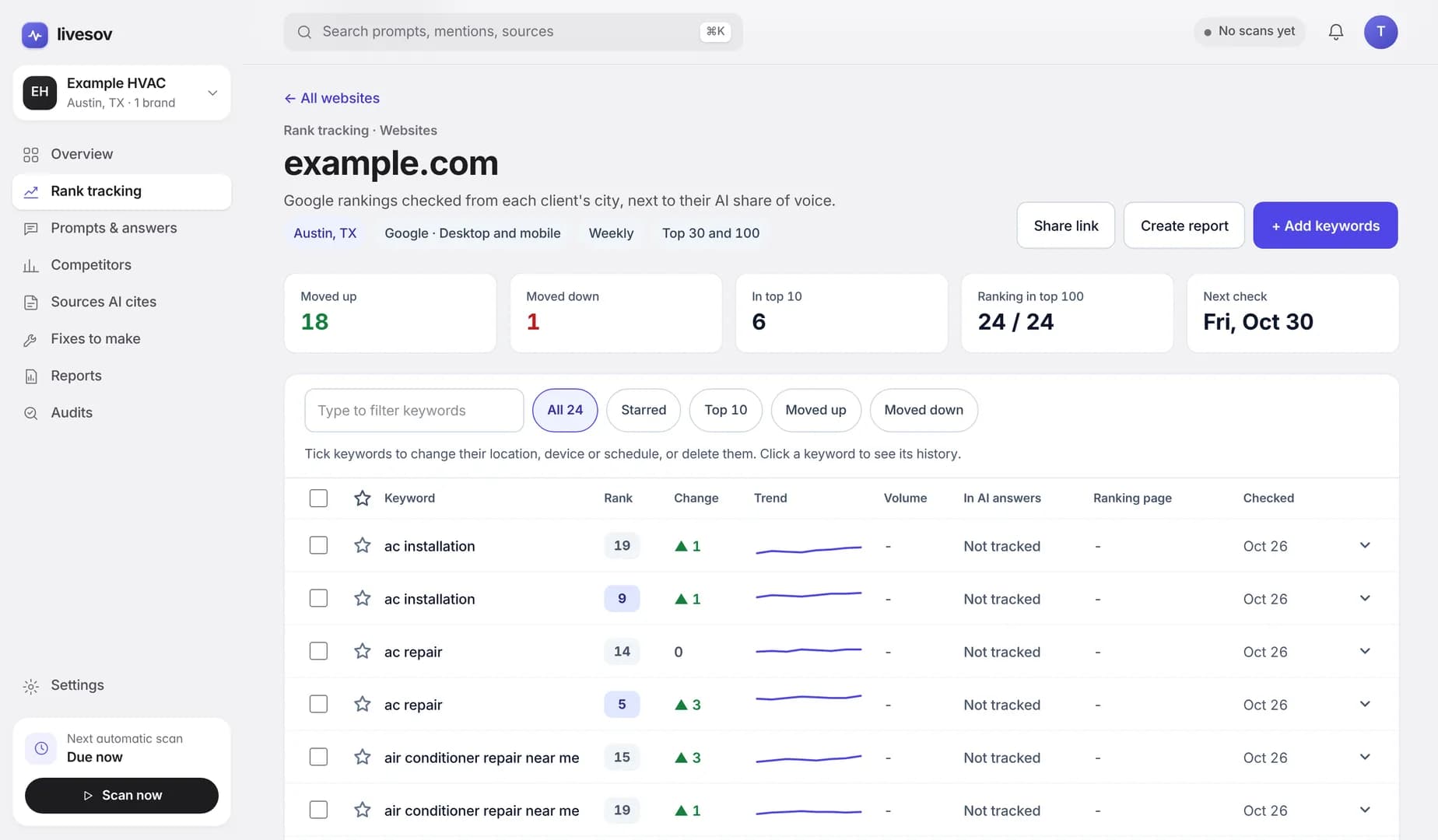The height and width of the screenshot is (840, 1438).
Task: Open the user avatar T menu
Action: [1380, 32]
